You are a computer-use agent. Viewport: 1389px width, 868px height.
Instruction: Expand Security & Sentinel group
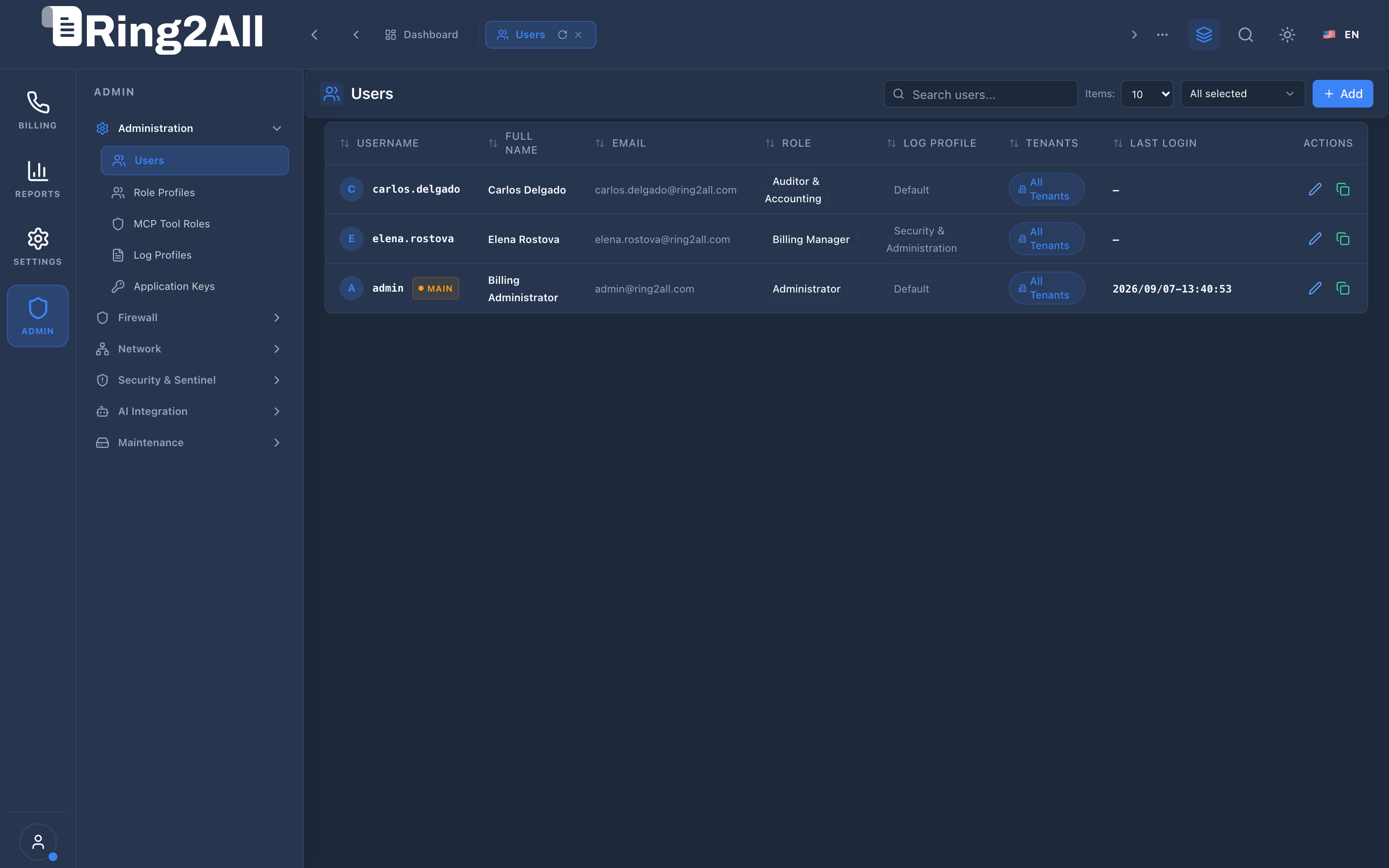(x=189, y=380)
